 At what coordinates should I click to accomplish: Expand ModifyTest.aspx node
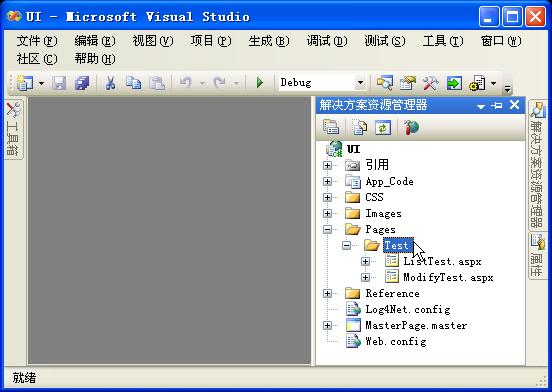[x=365, y=278]
